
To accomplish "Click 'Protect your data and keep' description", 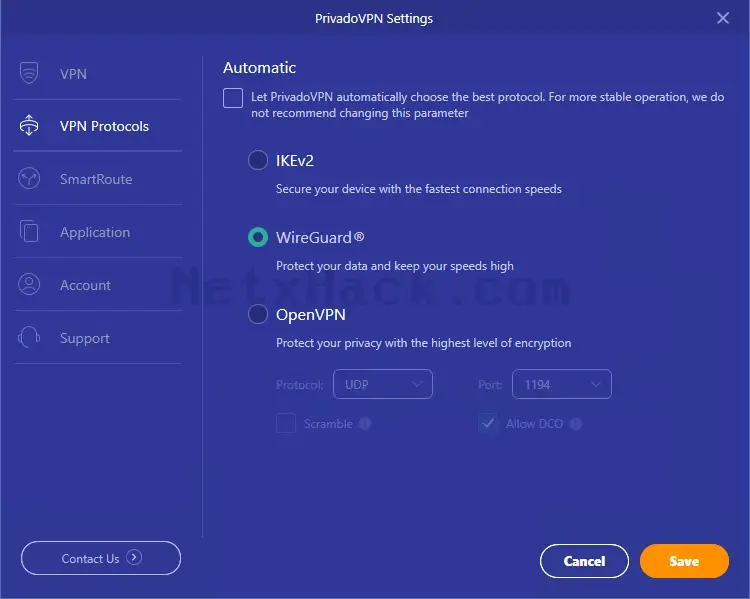I will point(395,266).
